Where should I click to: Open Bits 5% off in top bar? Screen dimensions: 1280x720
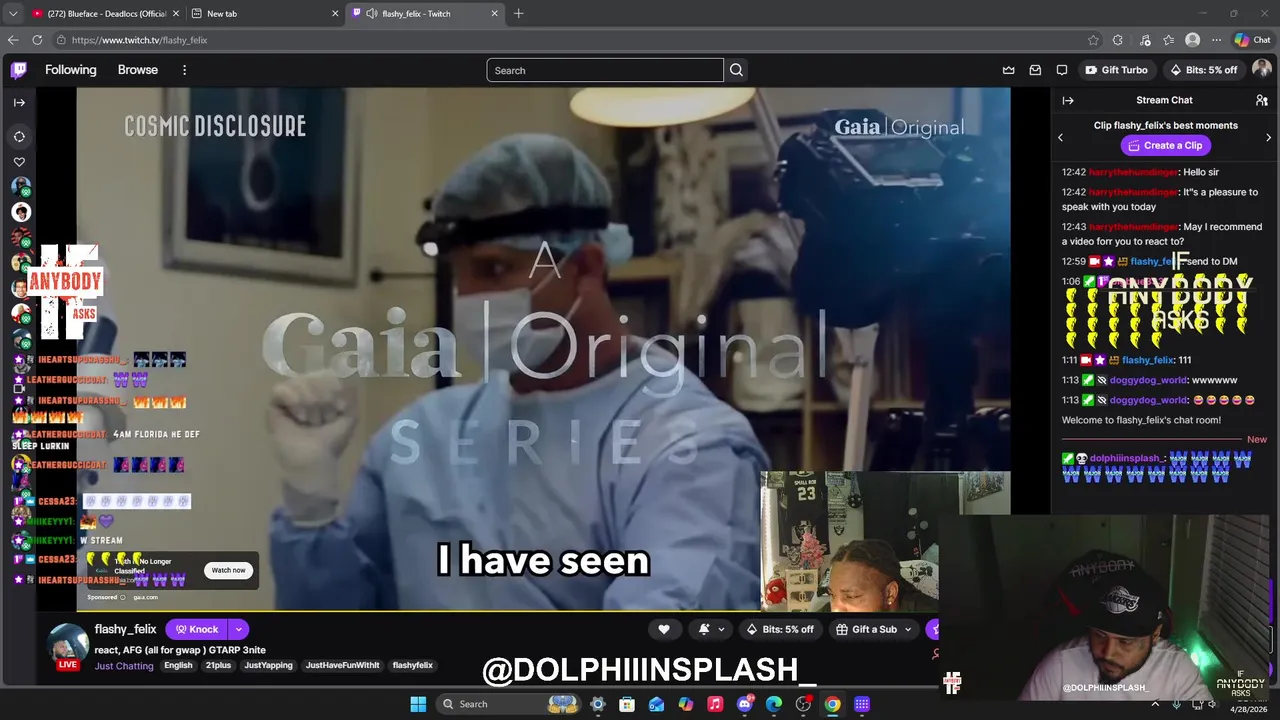coord(1203,70)
